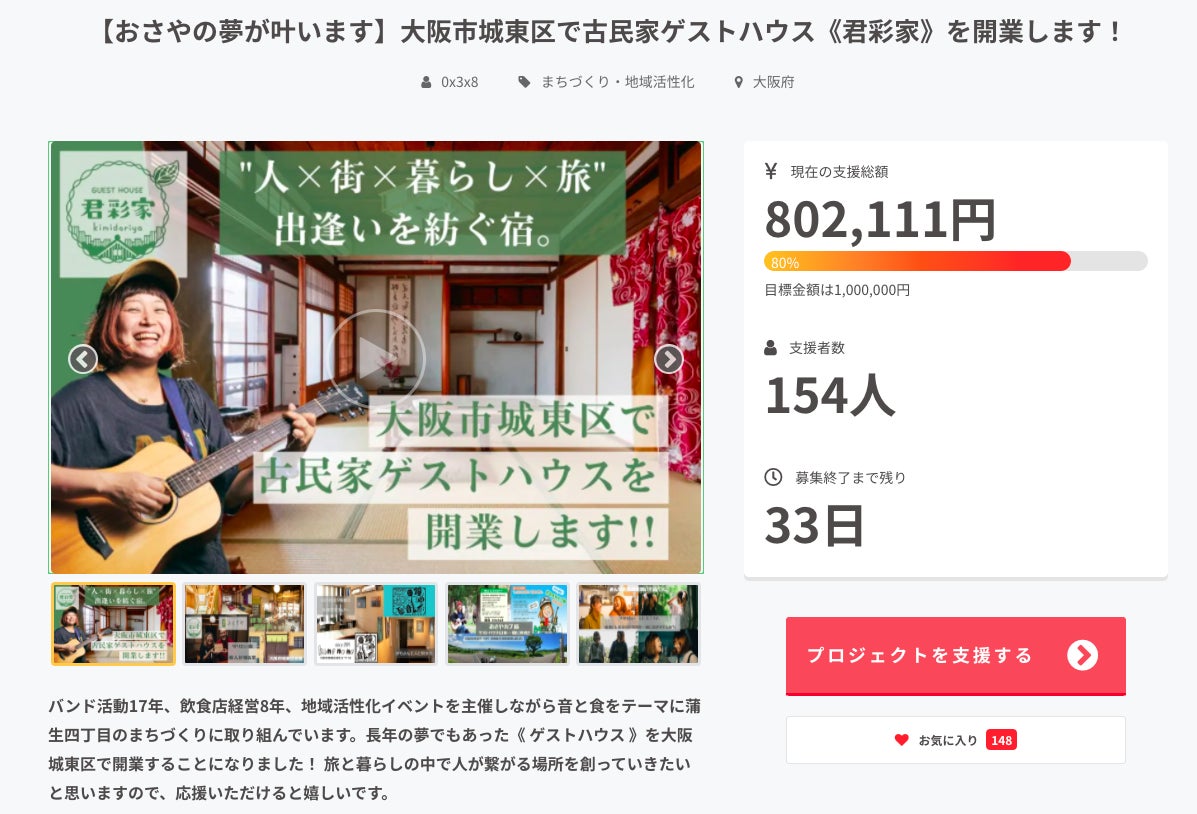Play the guesthouse project video
This screenshot has width=1197, height=814.
tap(376, 358)
